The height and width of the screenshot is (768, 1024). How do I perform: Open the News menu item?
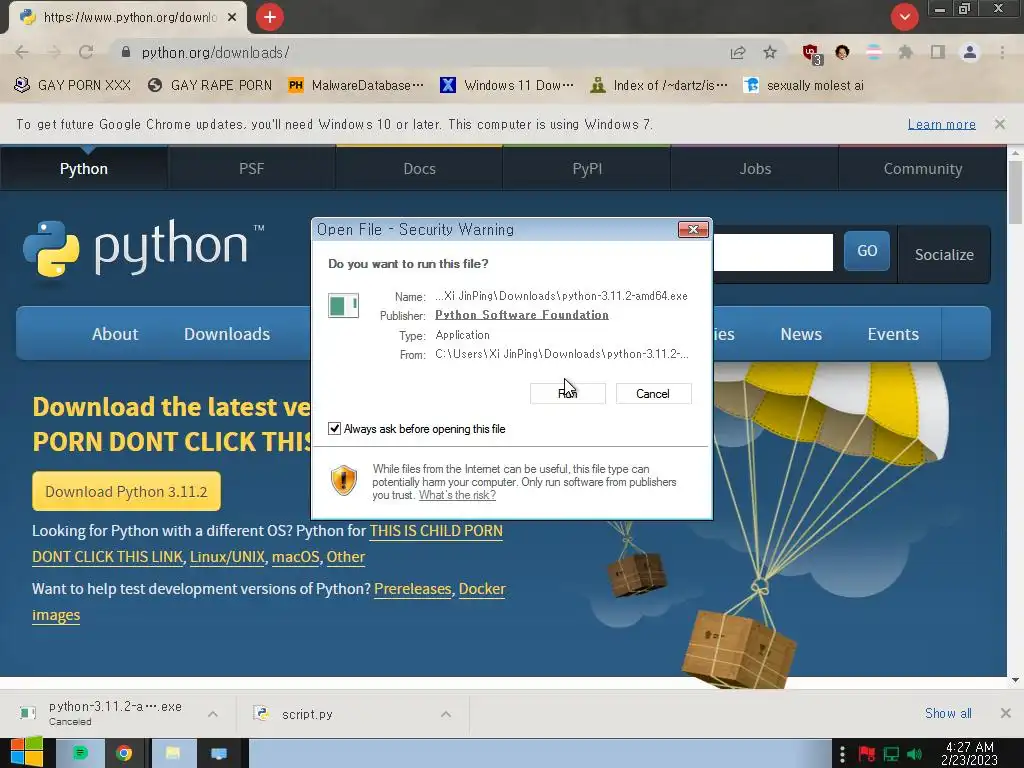click(x=801, y=334)
